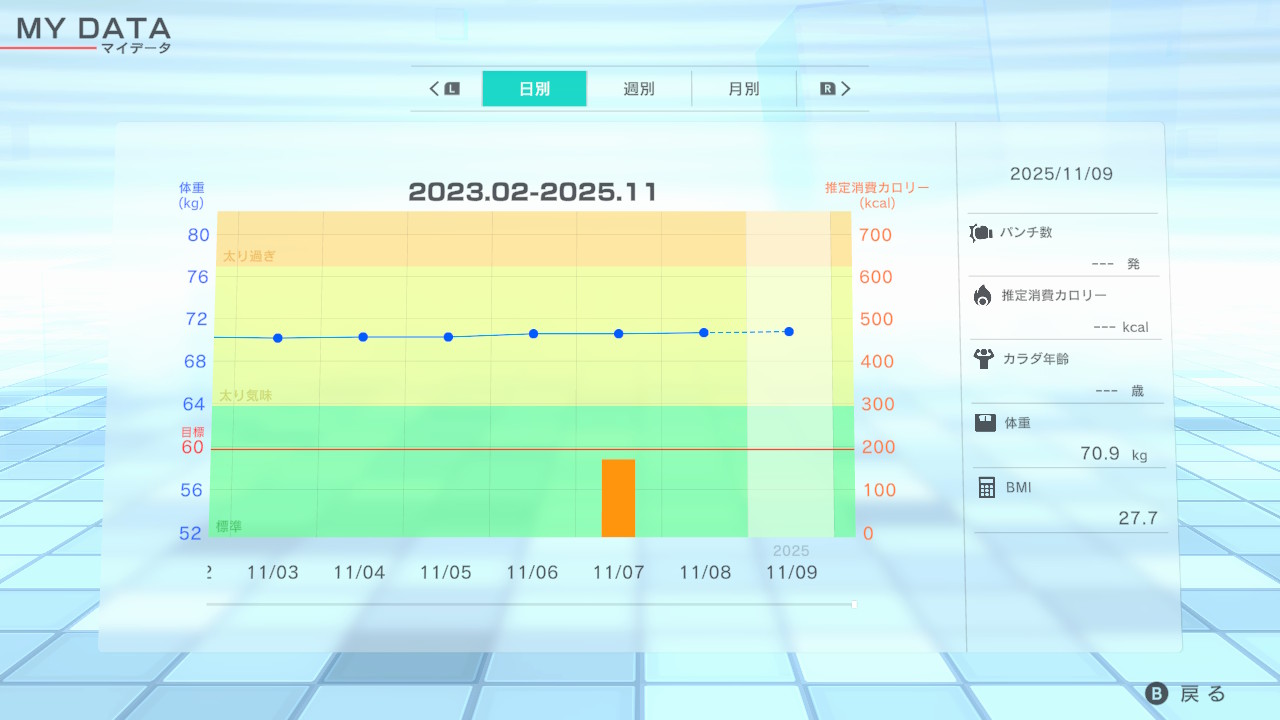Click the L shoulder button icon
Viewport: 1280px width, 720px height.
tap(452, 89)
